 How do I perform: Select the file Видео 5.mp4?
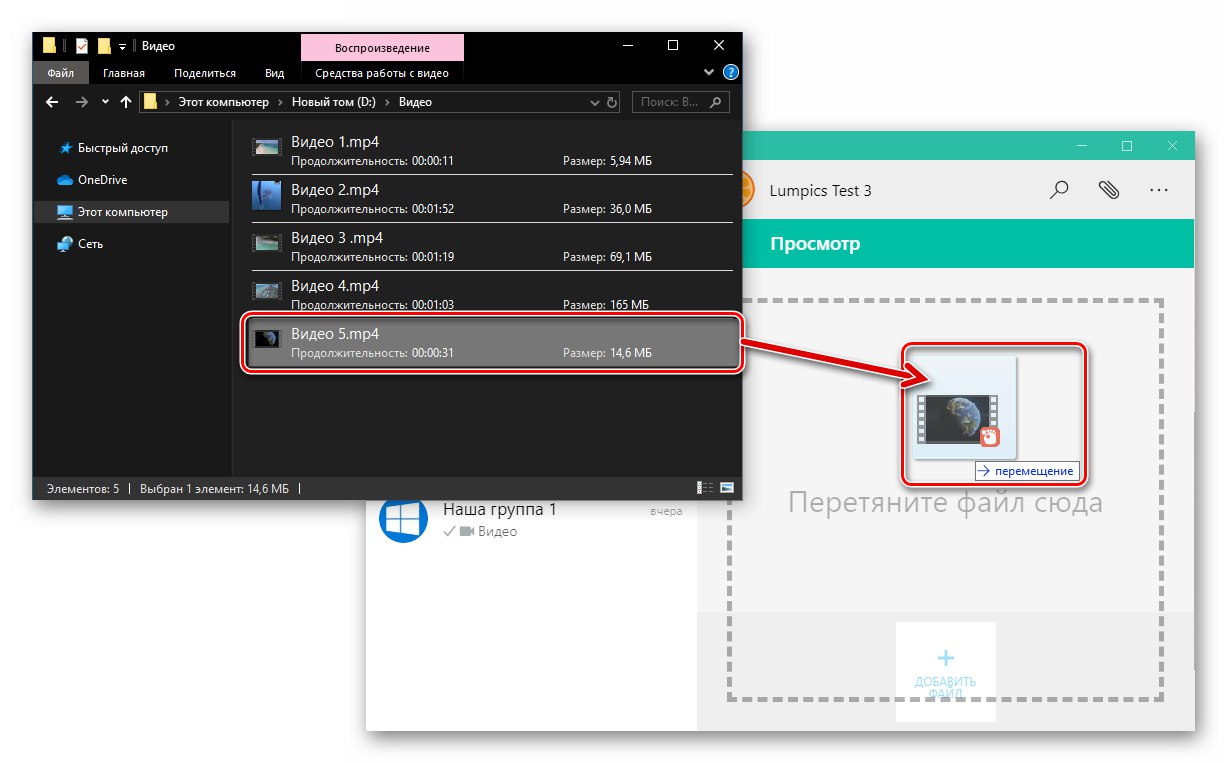click(x=491, y=343)
